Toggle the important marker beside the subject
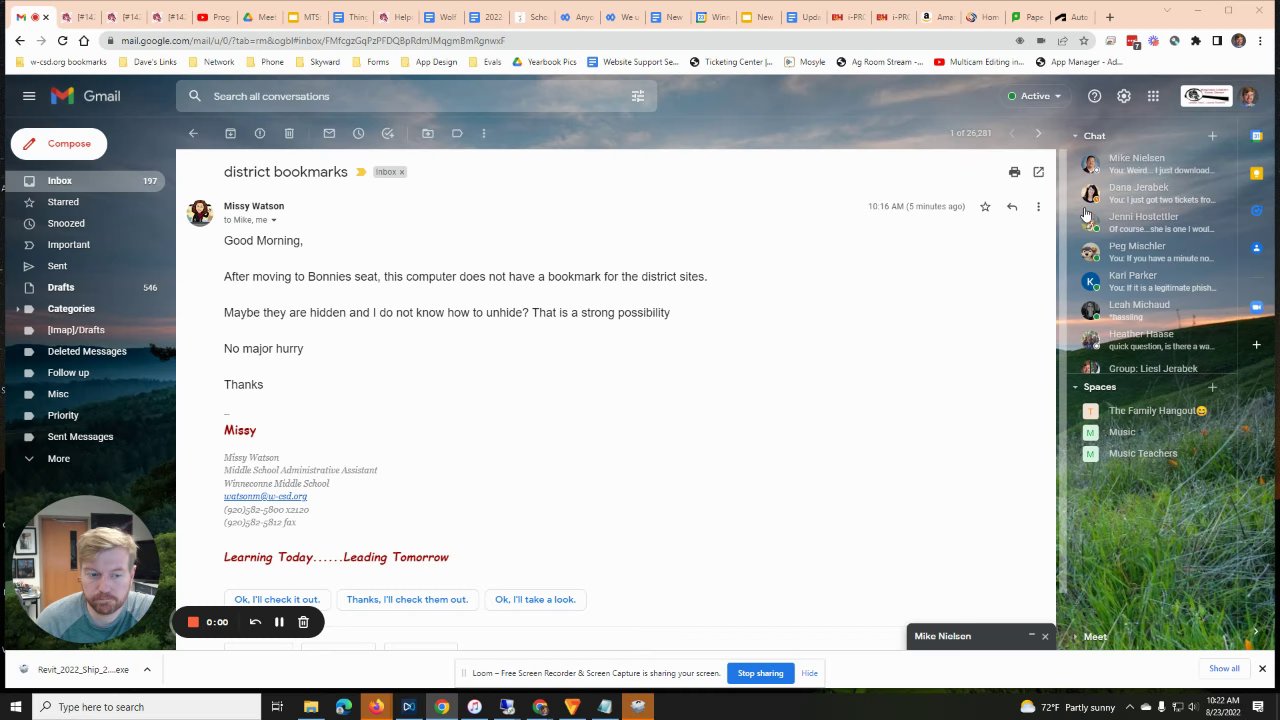Viewport: 1280px width, 720px height. click(x=361, y=172)
